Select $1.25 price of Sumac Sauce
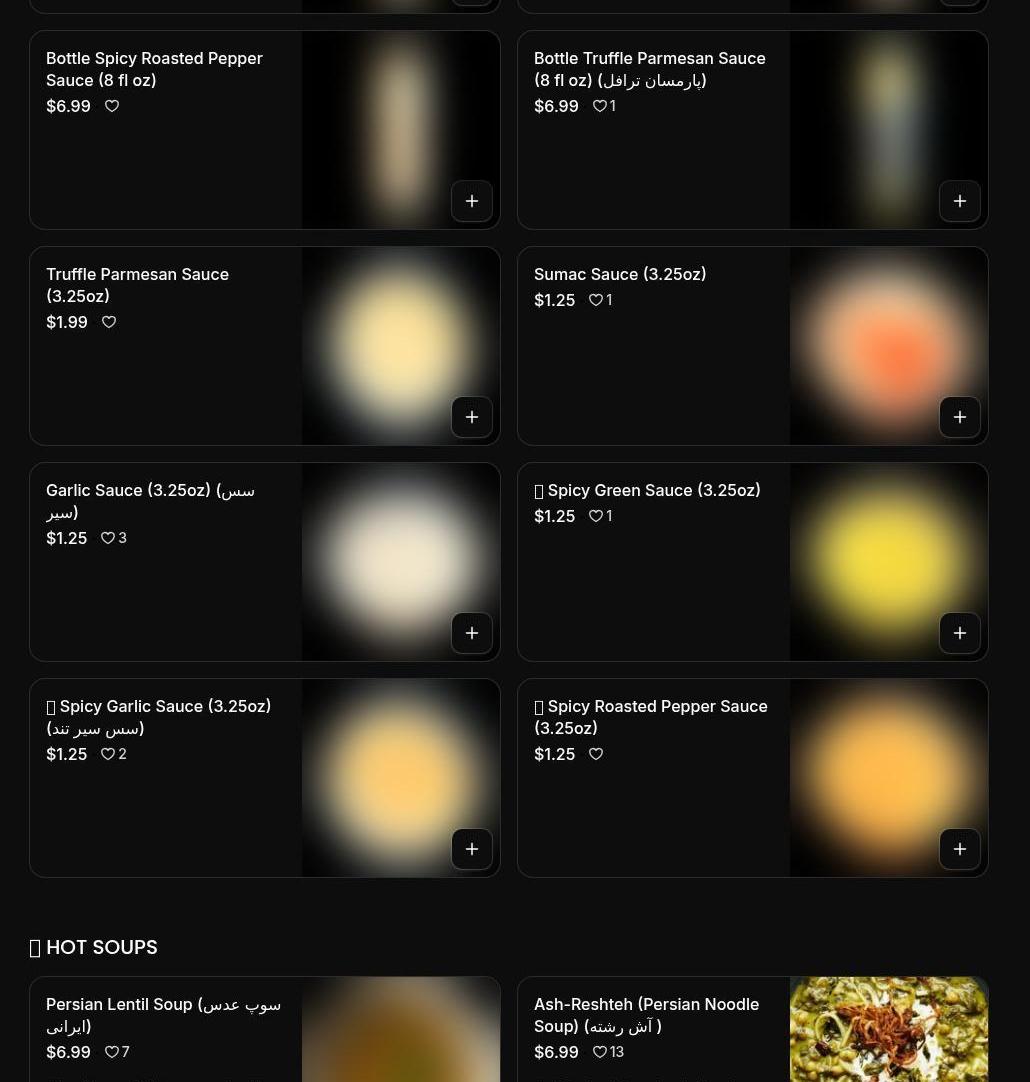The height and width of the screenshot is (1082, 1030). coord(555,300)
